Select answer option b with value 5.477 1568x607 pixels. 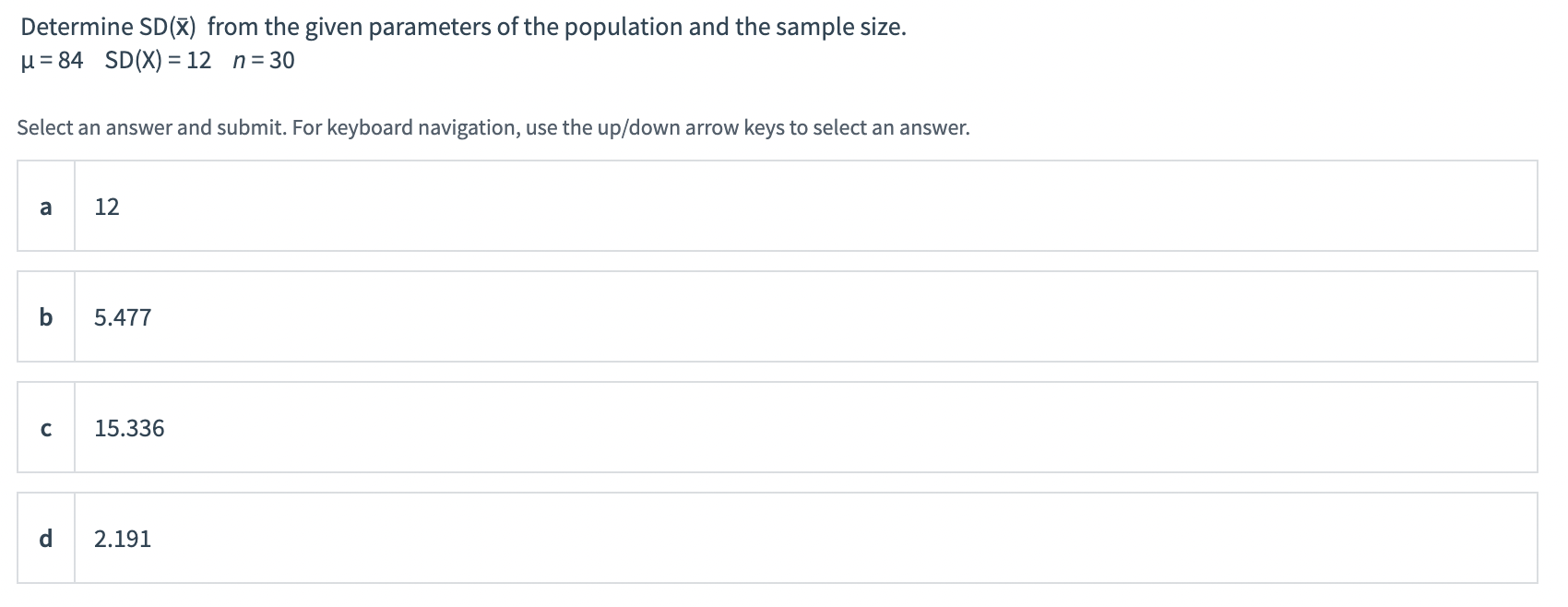tap(778, 316)
